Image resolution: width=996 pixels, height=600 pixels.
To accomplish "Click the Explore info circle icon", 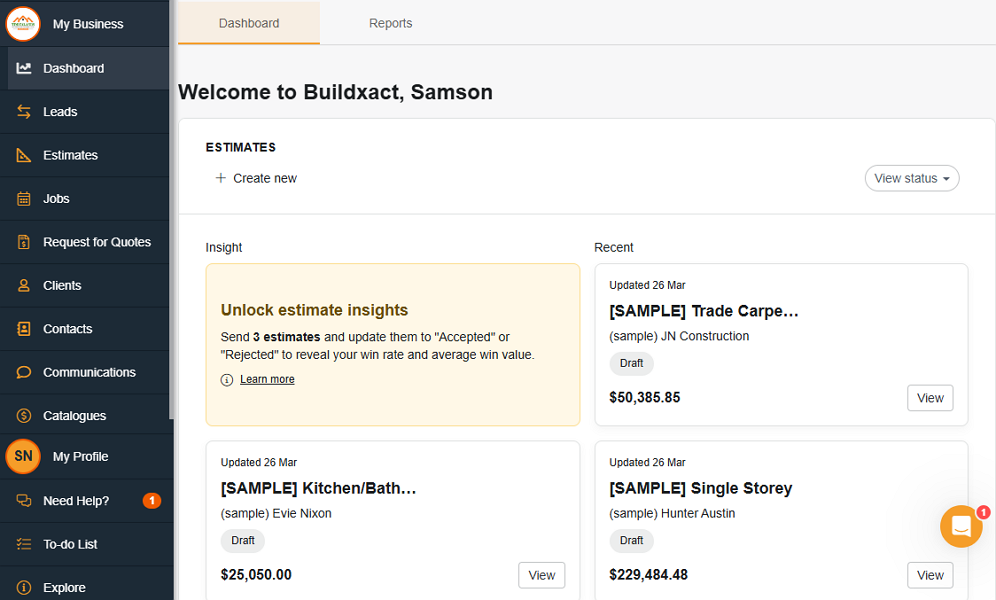I will click(x=24, y=587).
